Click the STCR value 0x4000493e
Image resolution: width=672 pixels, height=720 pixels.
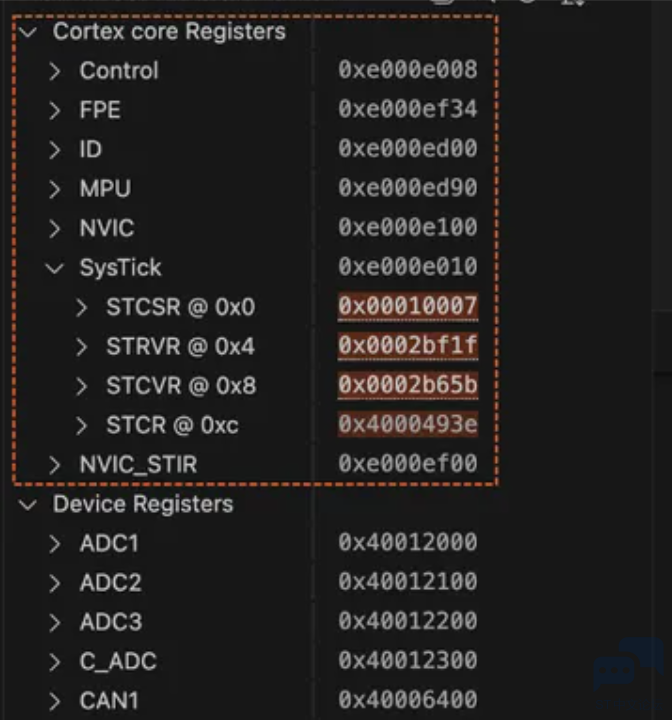(407, 426)
